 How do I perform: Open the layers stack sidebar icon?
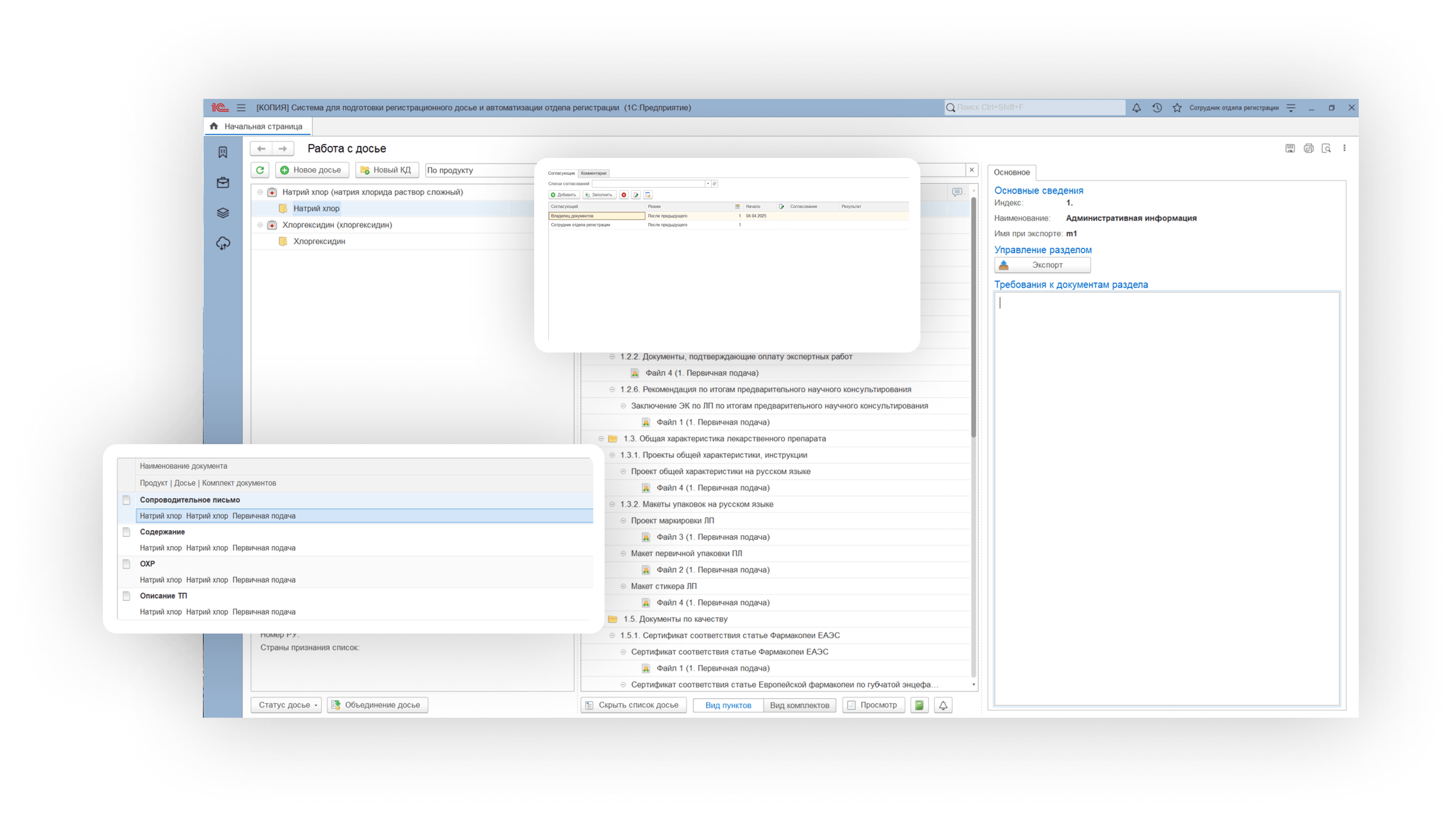[x=223, y=213]
